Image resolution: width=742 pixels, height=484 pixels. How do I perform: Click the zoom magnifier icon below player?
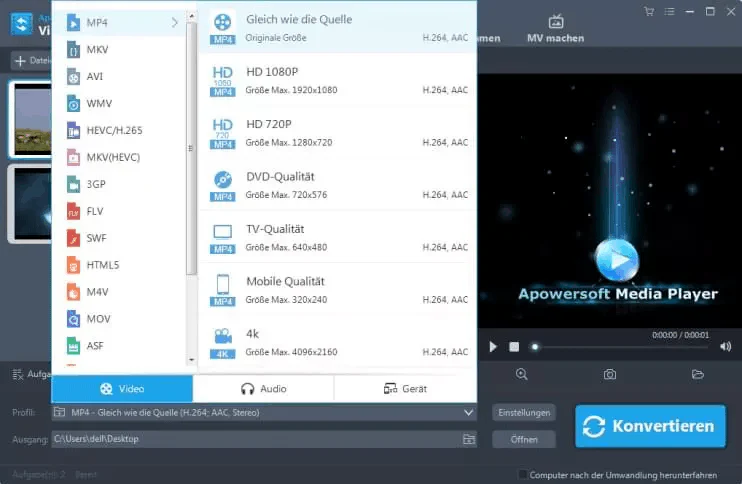[521, 374]
